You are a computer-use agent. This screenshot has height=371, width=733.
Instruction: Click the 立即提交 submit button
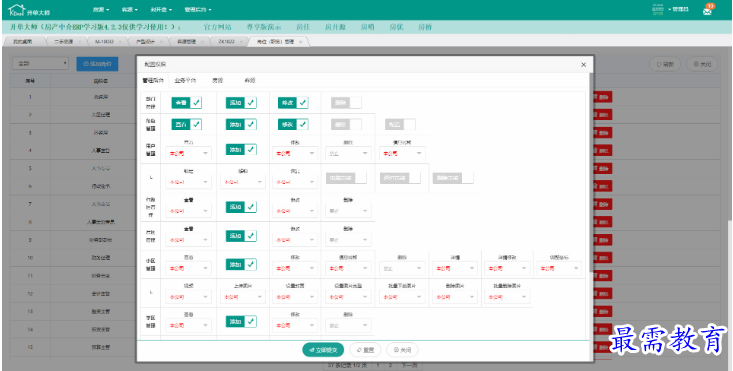(323, 350)
